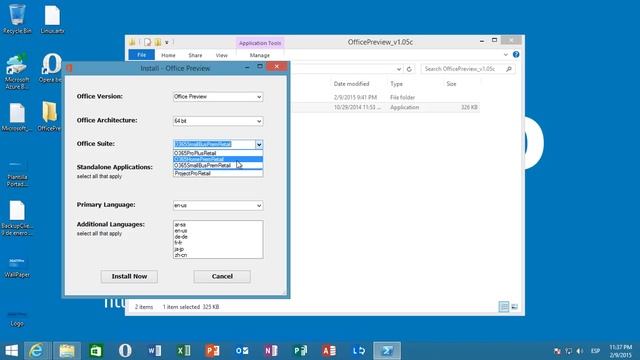Open PowerPoint from the taskbar

click(212, 351)
